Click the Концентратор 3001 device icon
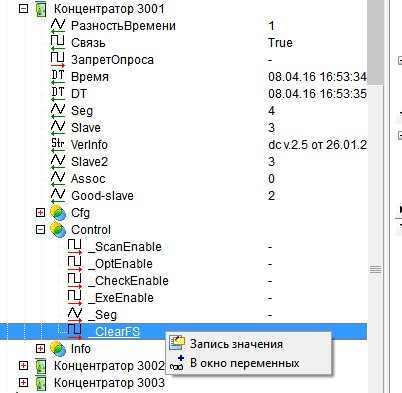Screen dimensions: 402x393 pos(41,9)
